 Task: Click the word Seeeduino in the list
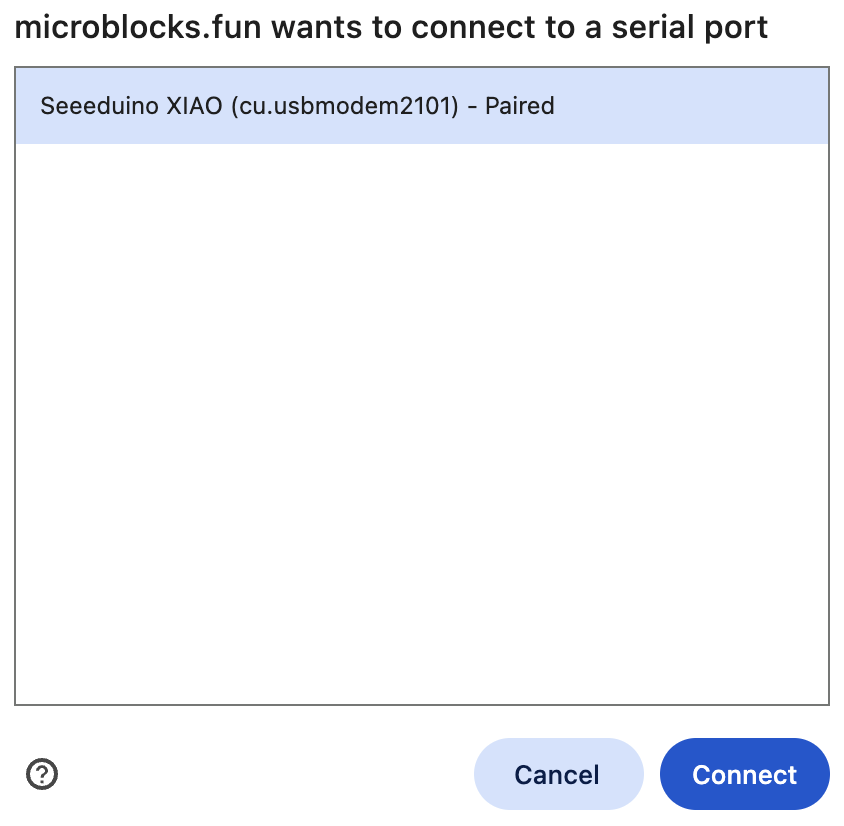pos(96,106)
